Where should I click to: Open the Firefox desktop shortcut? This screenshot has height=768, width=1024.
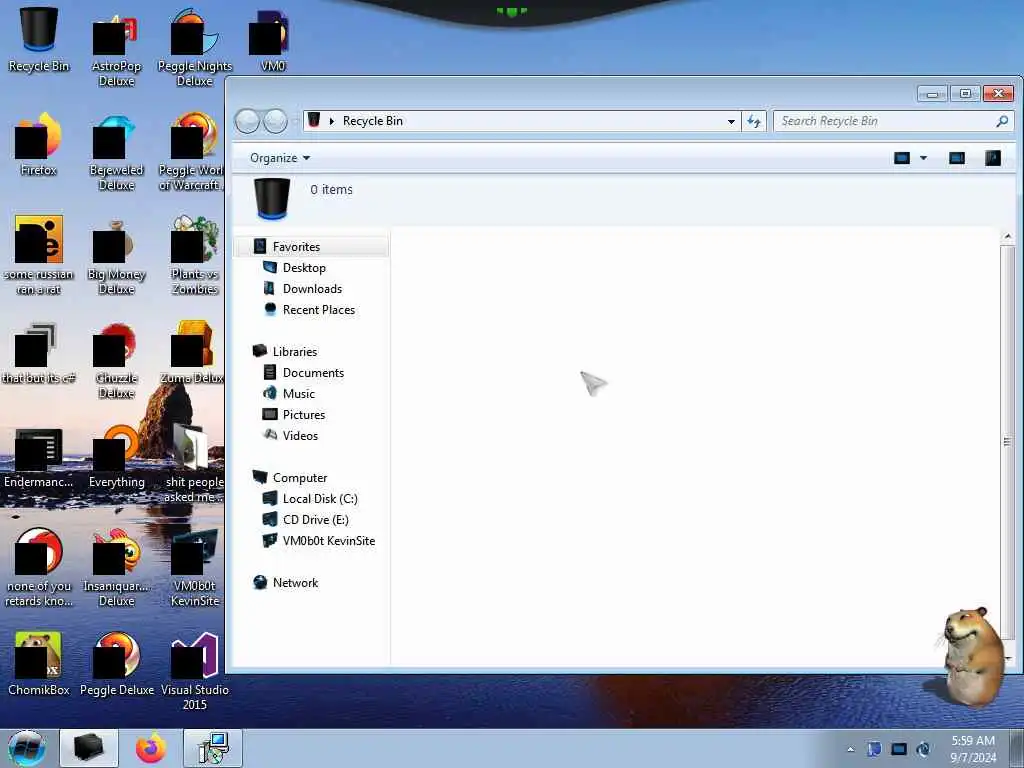click(39, 144)
